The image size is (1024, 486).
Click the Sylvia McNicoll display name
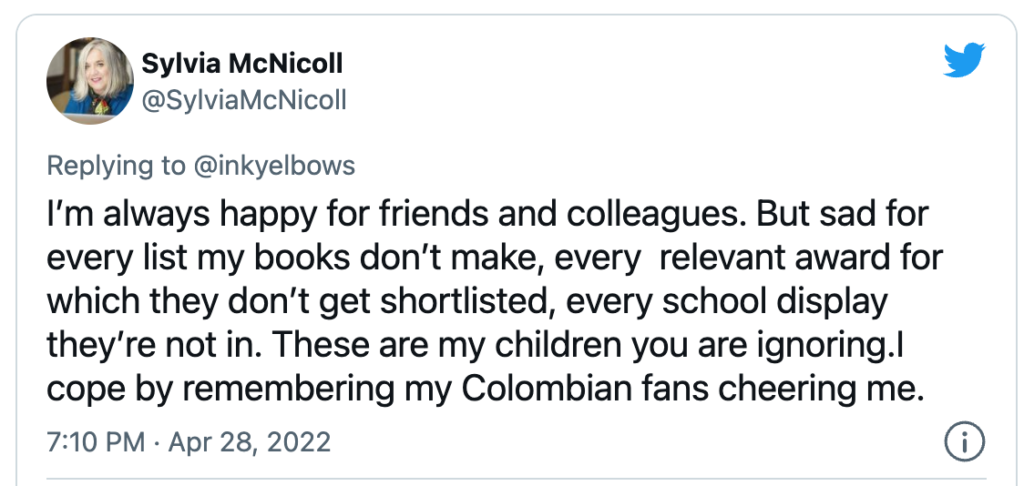(x=242, y=64)
